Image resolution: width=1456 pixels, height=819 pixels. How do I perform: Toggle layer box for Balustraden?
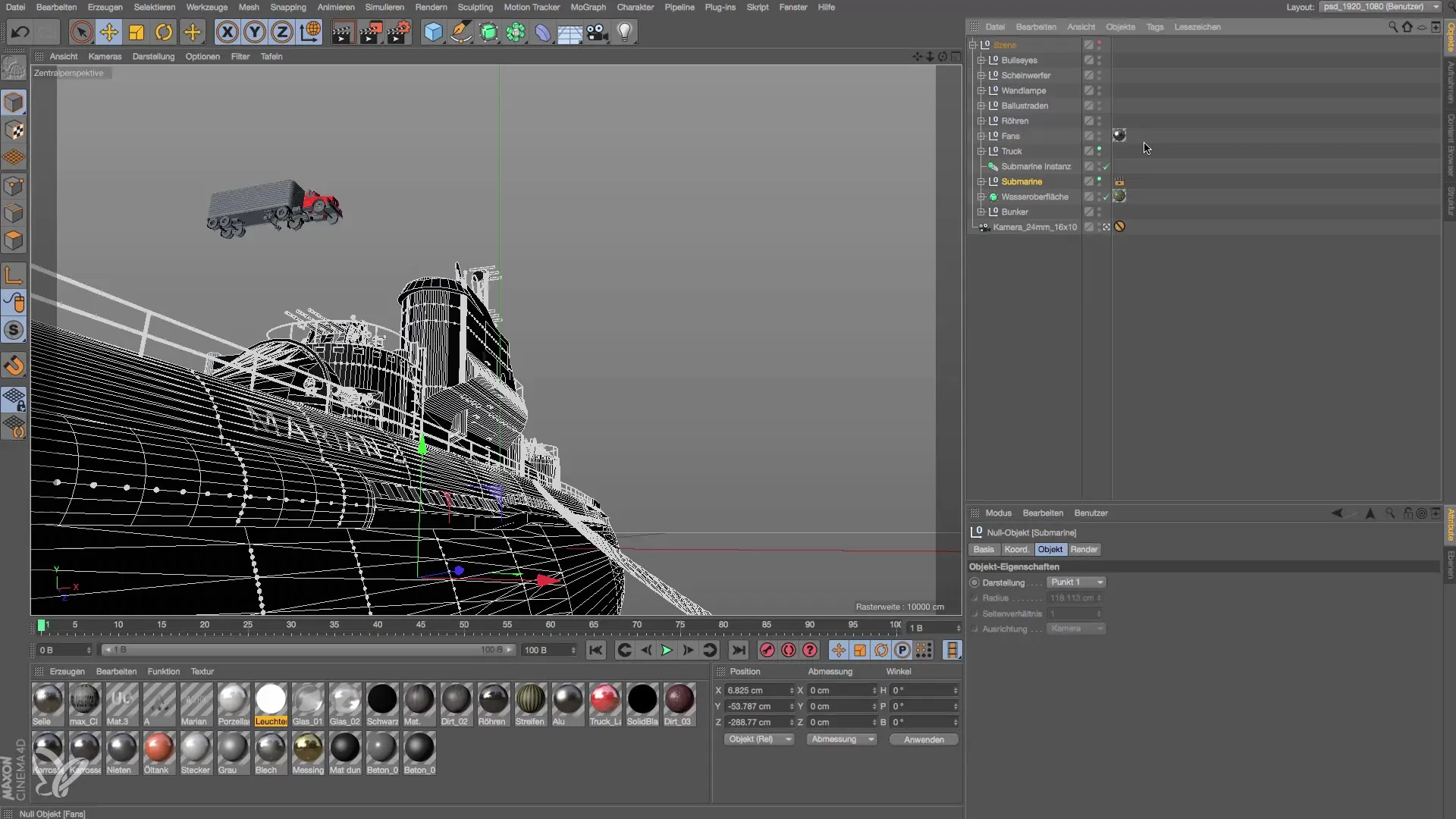tap(1088, 105)
